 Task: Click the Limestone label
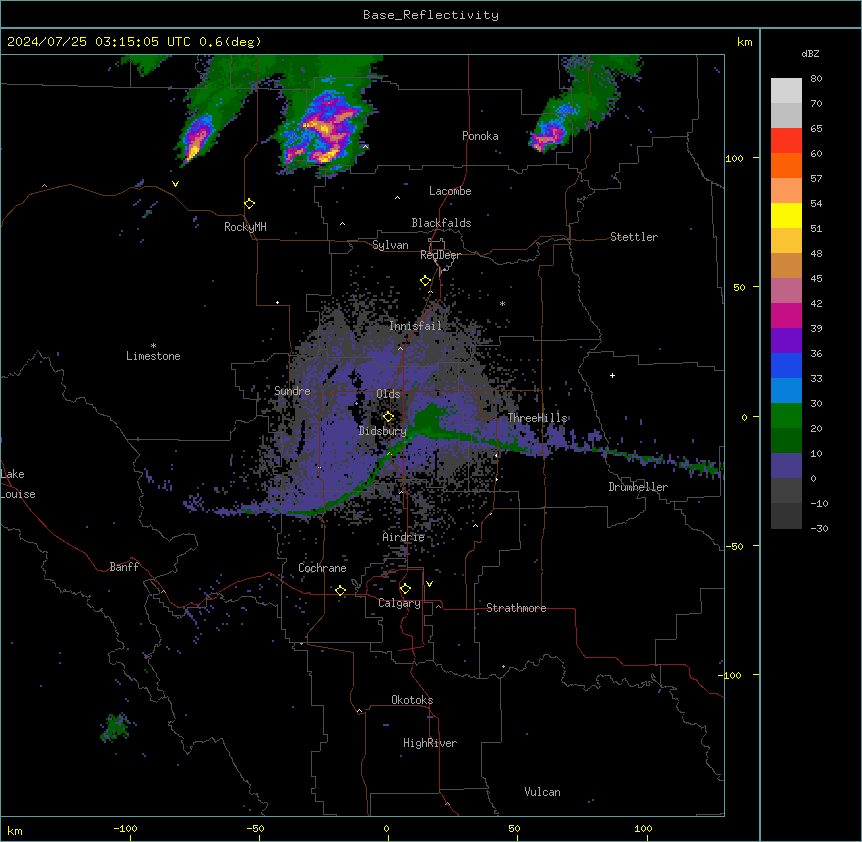tap(153, 356)
